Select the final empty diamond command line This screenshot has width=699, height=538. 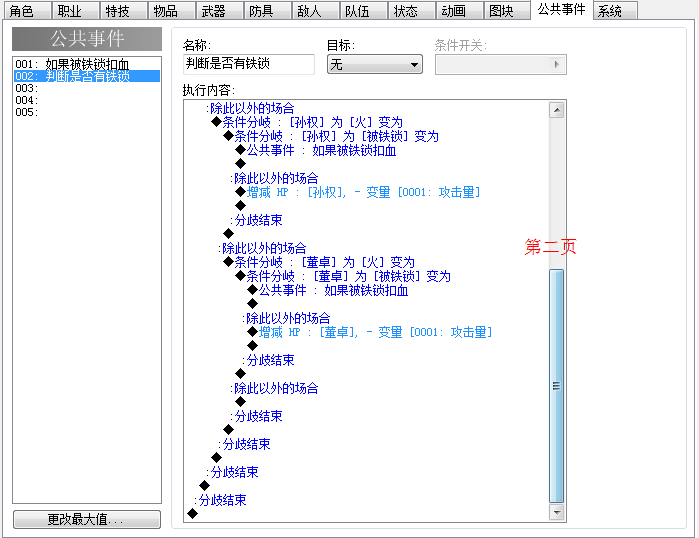point(193,514)
